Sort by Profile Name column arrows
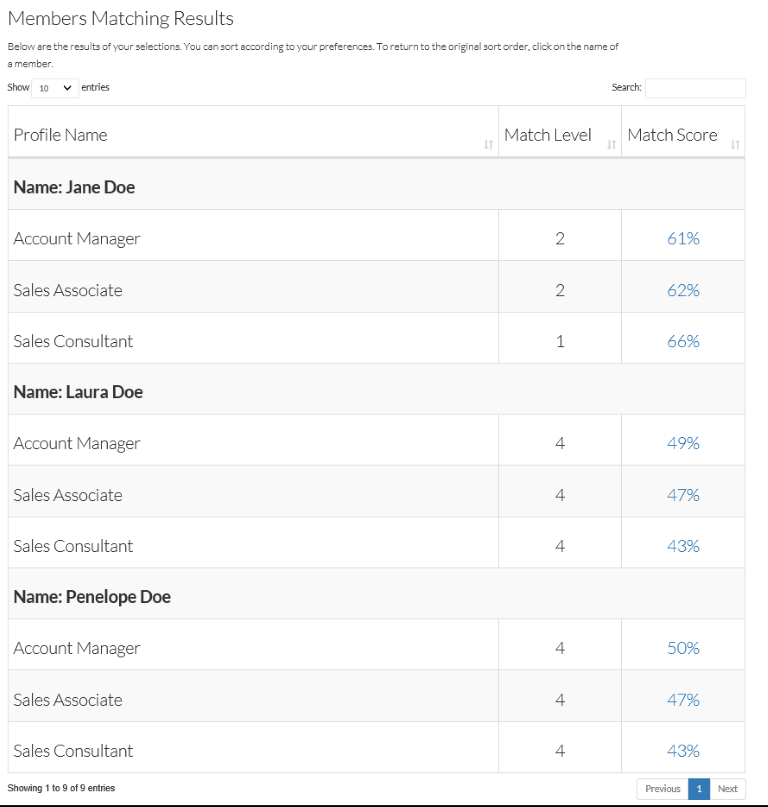 (488, 145)
